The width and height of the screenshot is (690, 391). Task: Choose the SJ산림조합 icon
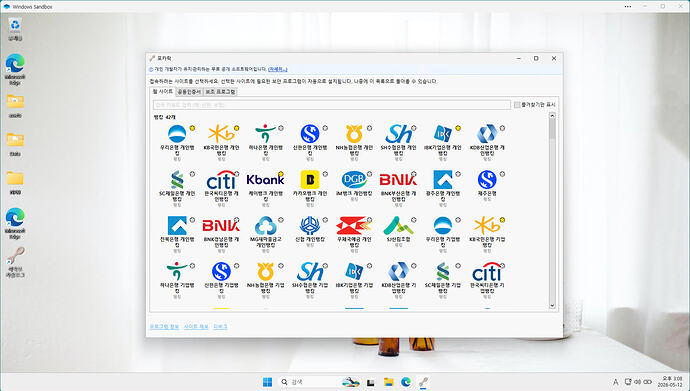(398, 226)
